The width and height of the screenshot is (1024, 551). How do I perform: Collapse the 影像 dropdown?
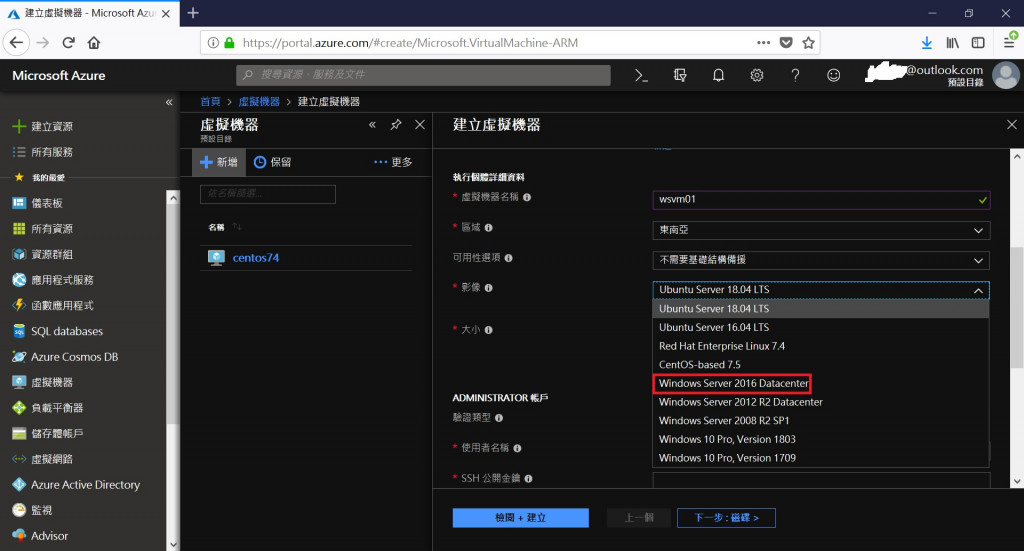point(821,290)
